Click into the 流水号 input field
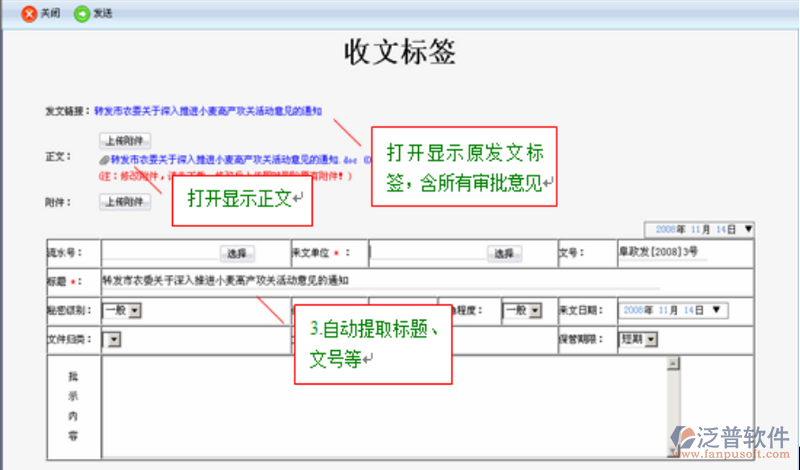This screenshot has width=800, height=470. click(160, 254)
